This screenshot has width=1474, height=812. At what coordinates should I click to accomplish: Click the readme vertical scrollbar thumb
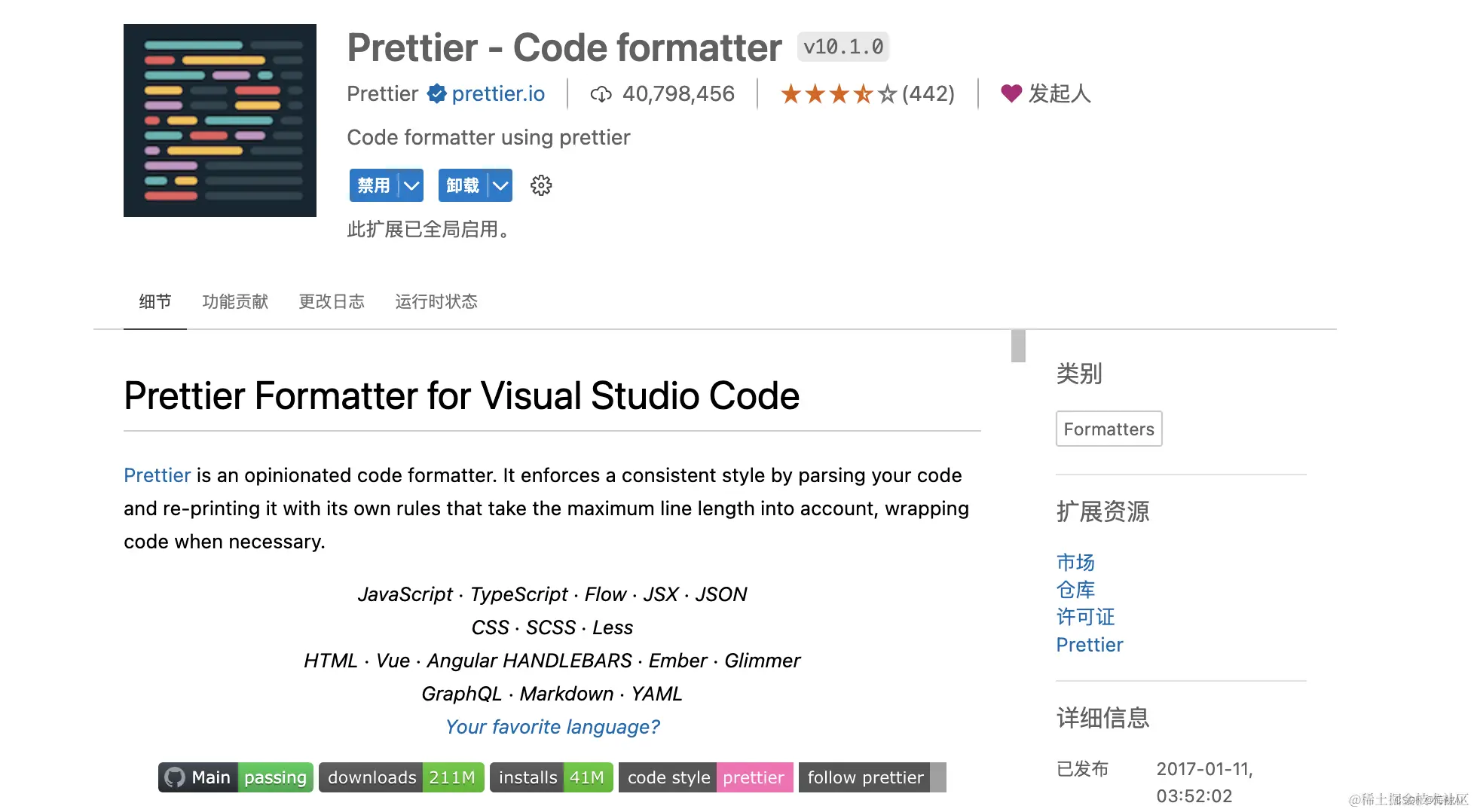[x=1018, y=346]
